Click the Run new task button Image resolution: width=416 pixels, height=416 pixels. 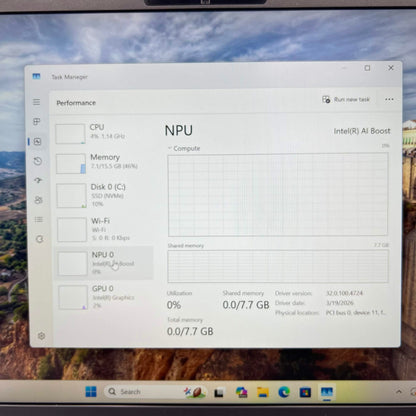tap(346, 99)
